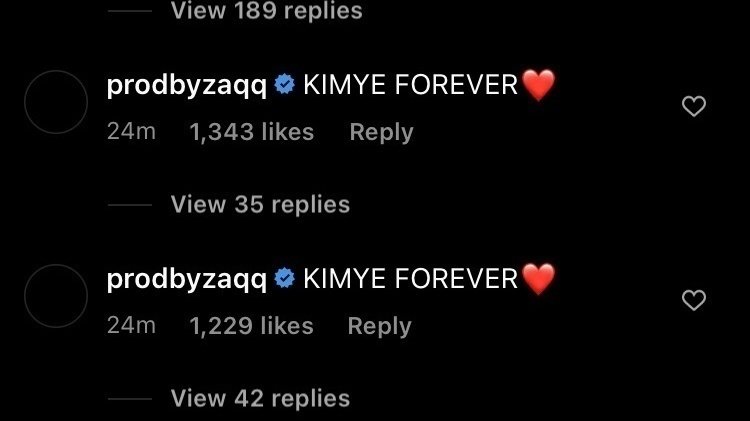
Task: Click 24m timestamp beside 1,343 likes
Action: [x=132, y=131]
